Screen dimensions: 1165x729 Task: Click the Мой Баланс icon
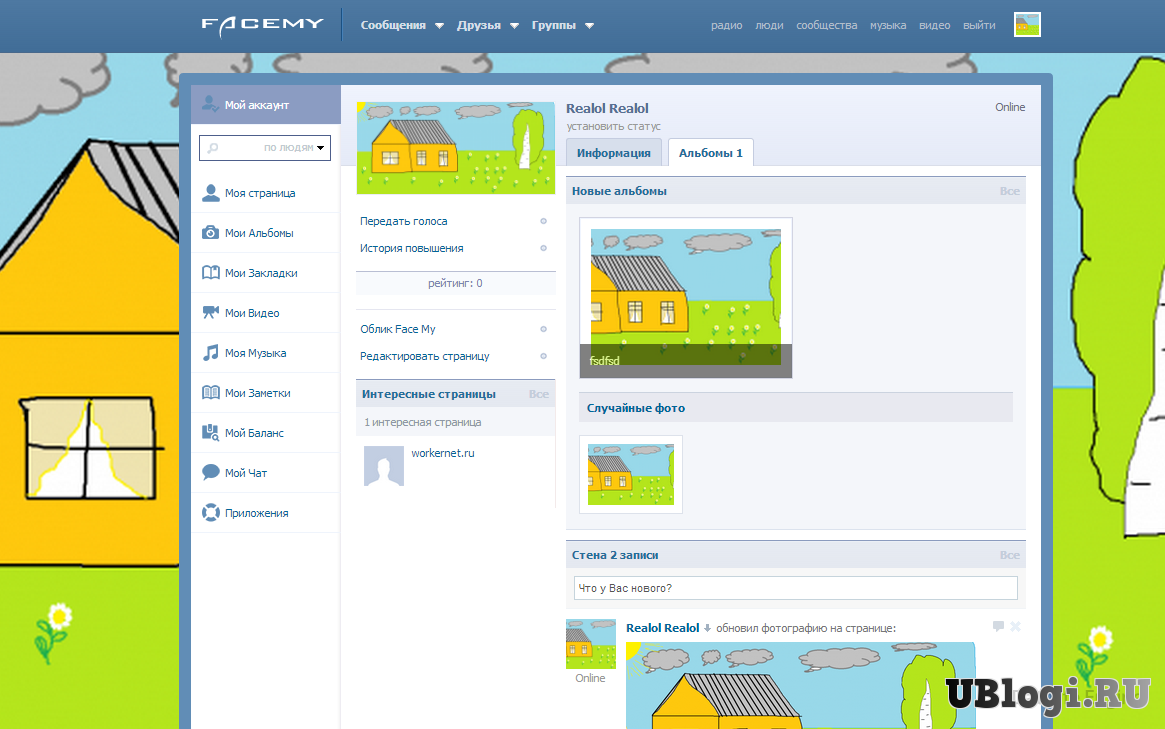(x=211, y=433)
